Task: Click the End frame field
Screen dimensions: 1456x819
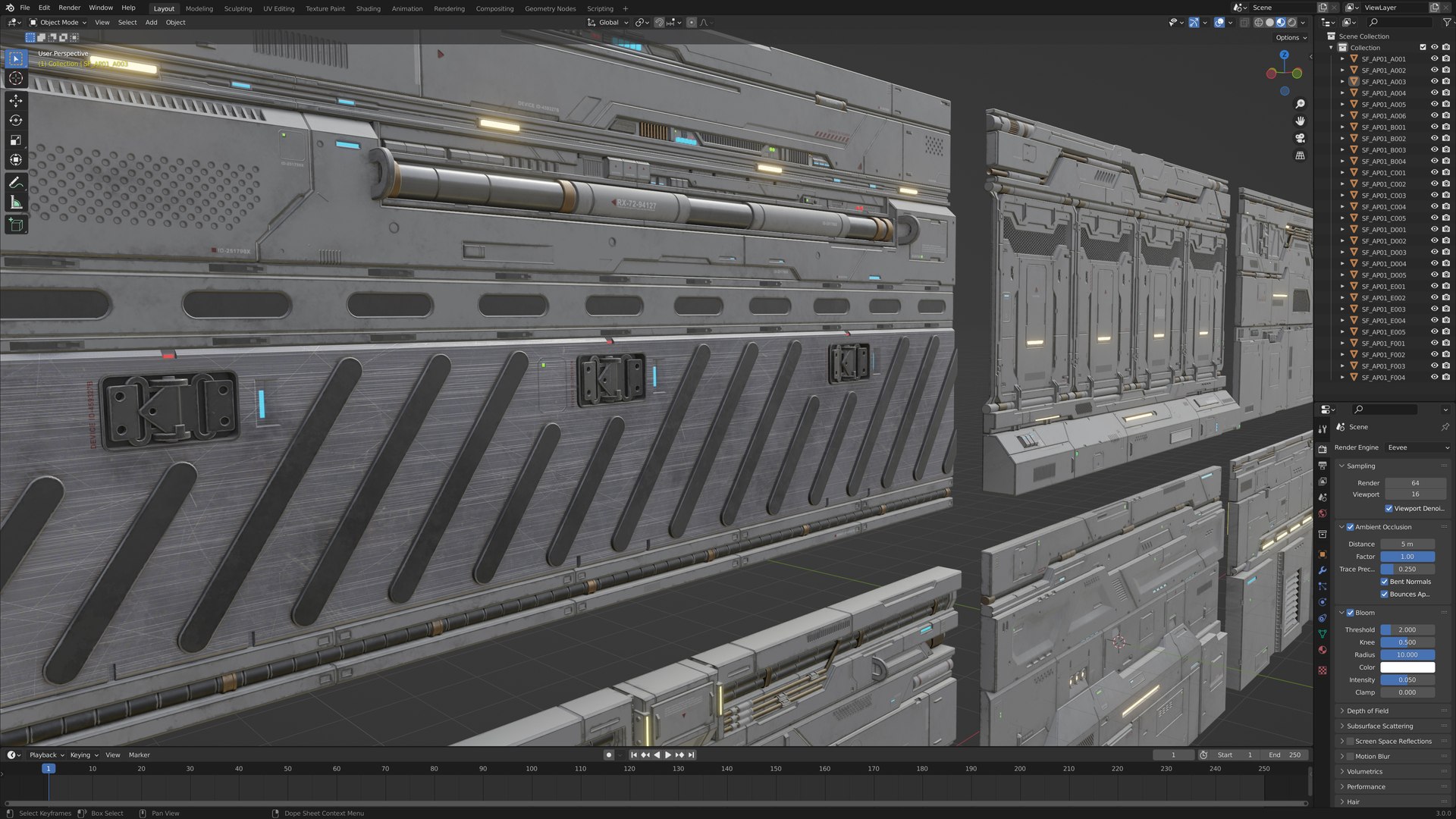Action: click(x=1285, y=755)
